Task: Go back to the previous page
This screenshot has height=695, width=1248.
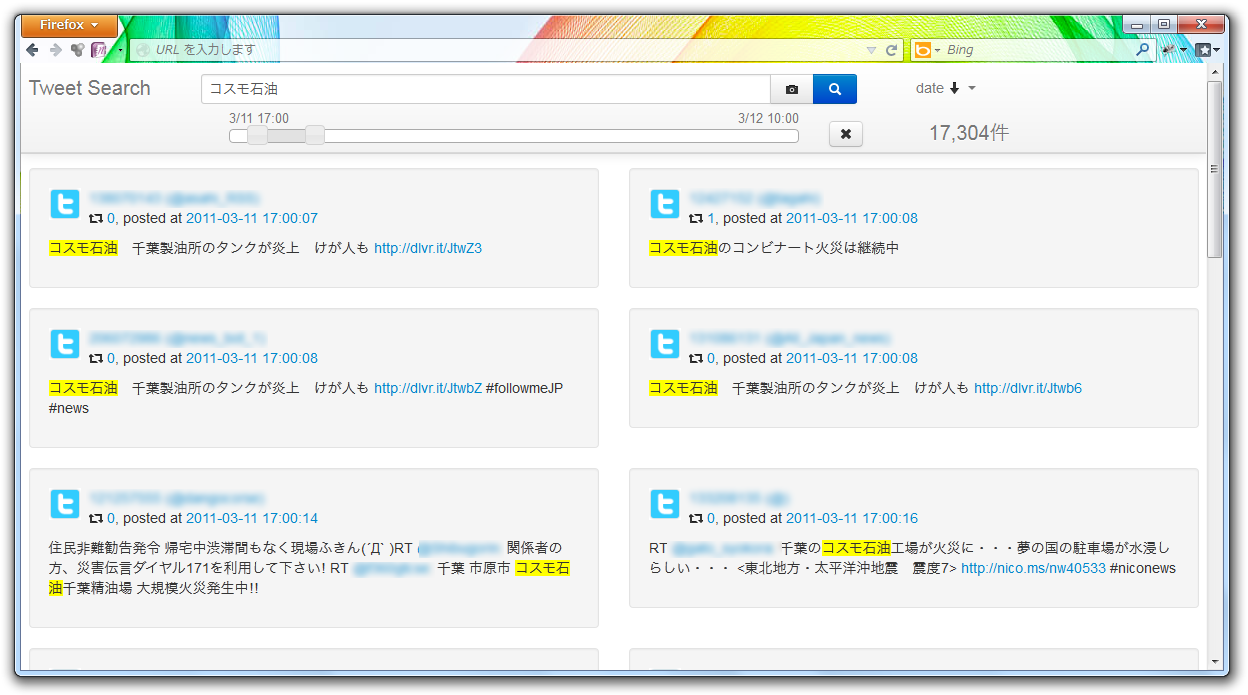Action: 33,49
